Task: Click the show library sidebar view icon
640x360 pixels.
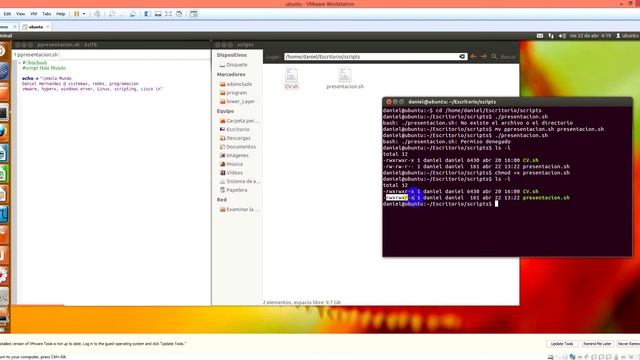Action: coord(147,13)
